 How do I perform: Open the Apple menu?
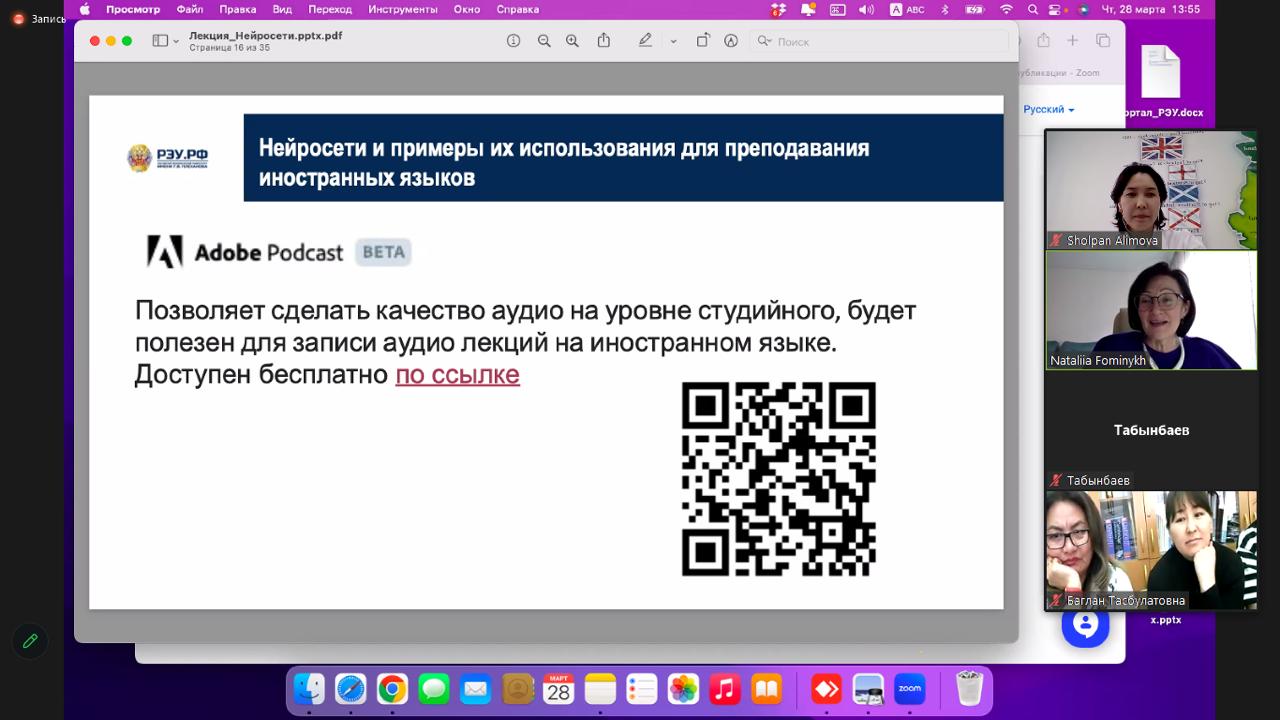[84, 9]
